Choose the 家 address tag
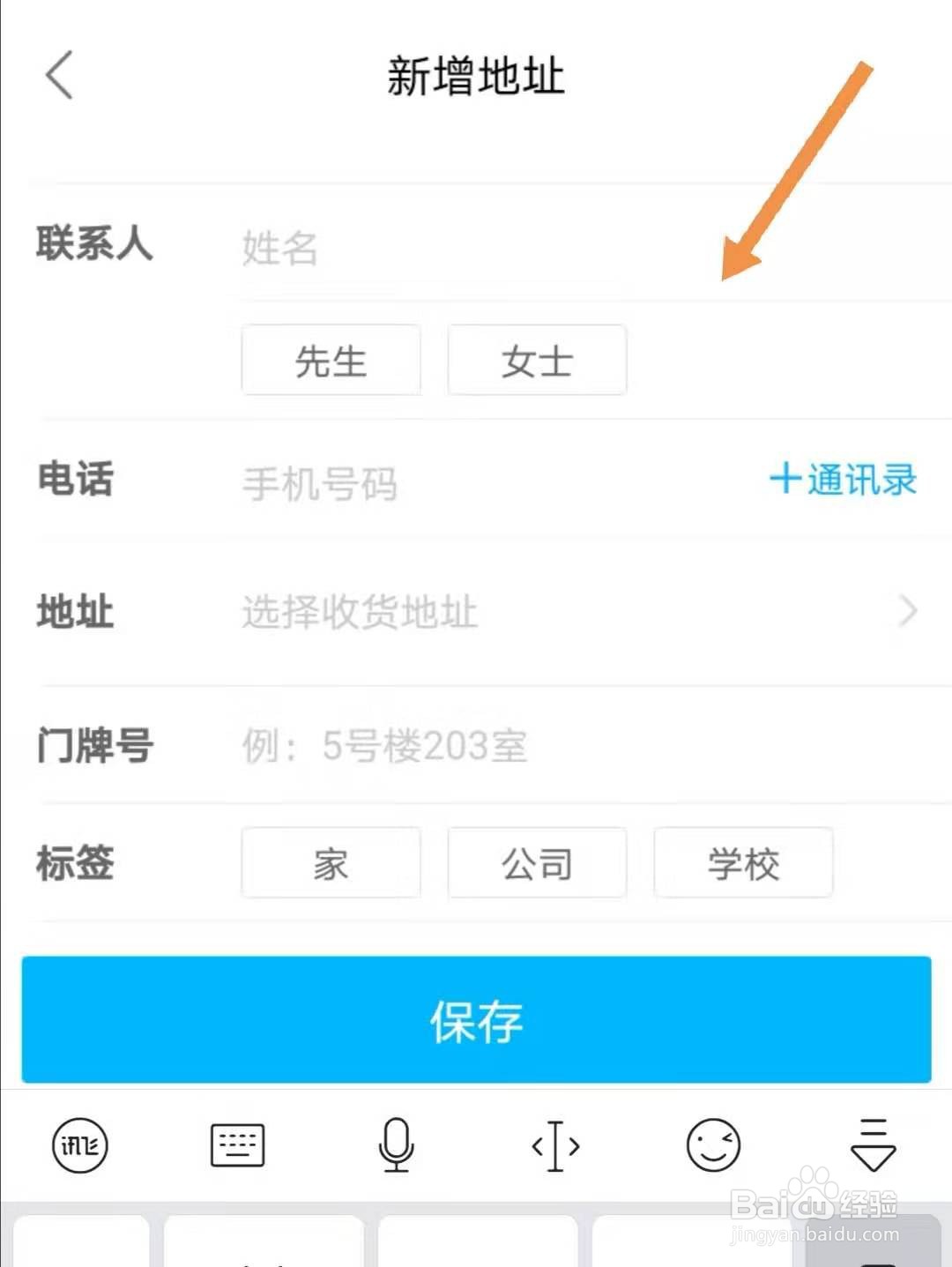Viewport: 952px width, 1267px height. click(x=331, y=862)
